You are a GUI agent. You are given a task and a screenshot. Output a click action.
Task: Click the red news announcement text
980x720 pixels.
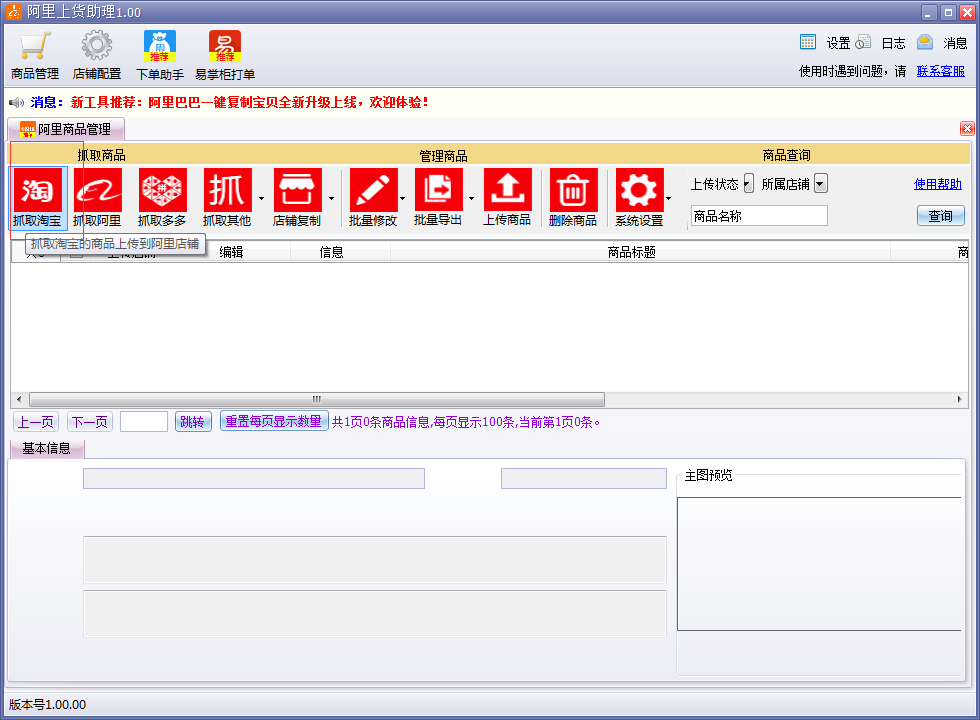click(250, 102)
